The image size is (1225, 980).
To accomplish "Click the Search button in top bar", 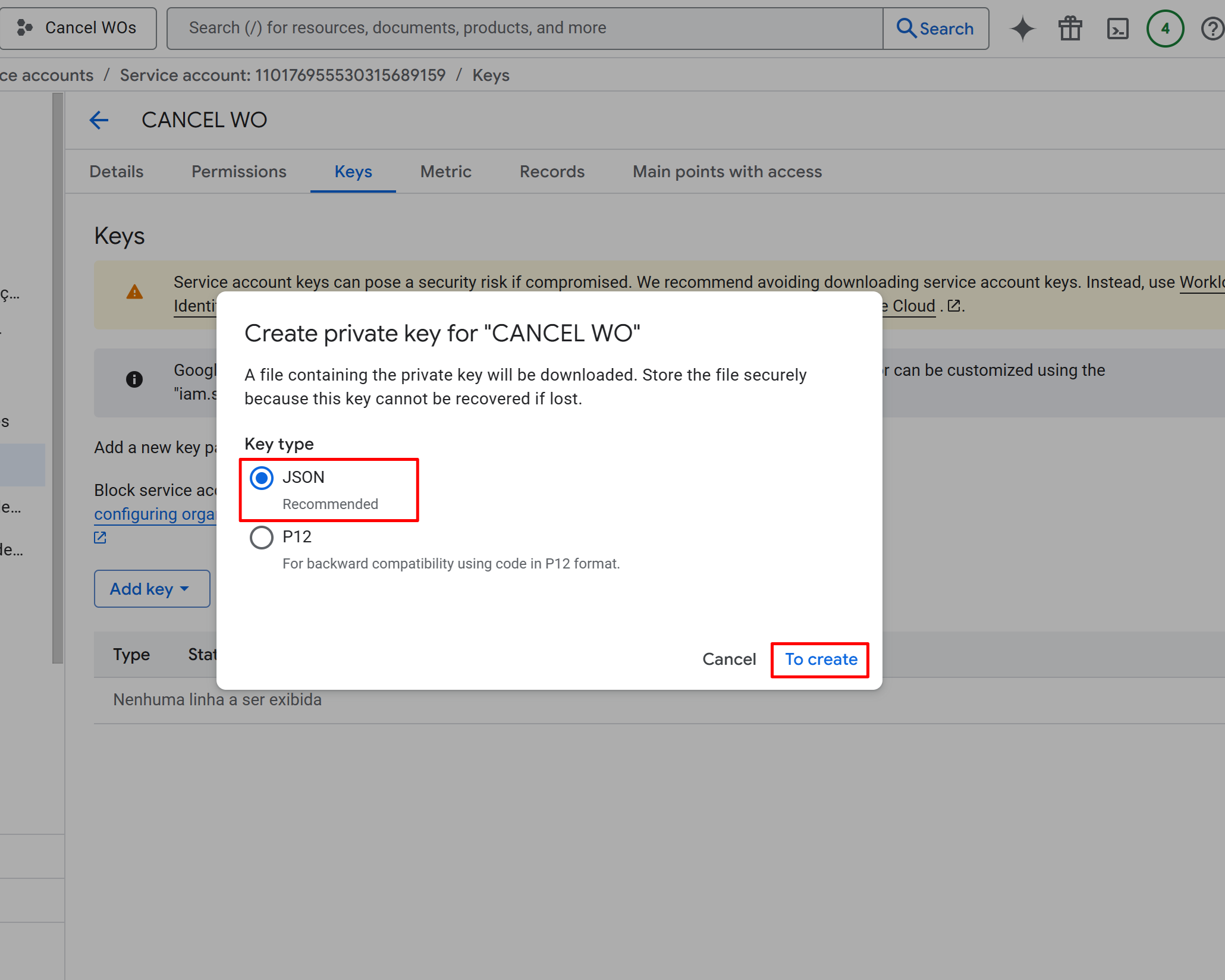I will click(935, 29).
